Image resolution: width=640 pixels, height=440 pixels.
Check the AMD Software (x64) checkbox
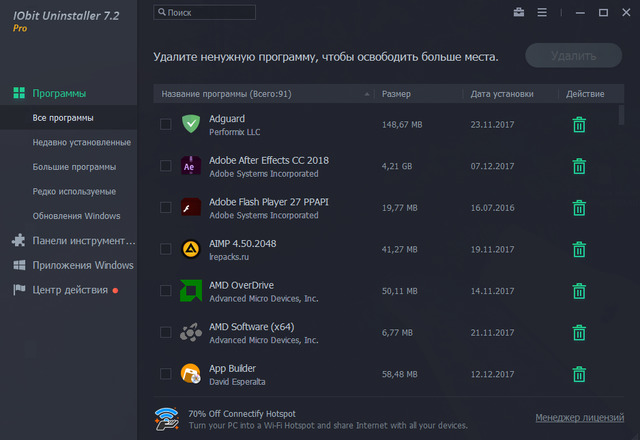tap(166, 332)
